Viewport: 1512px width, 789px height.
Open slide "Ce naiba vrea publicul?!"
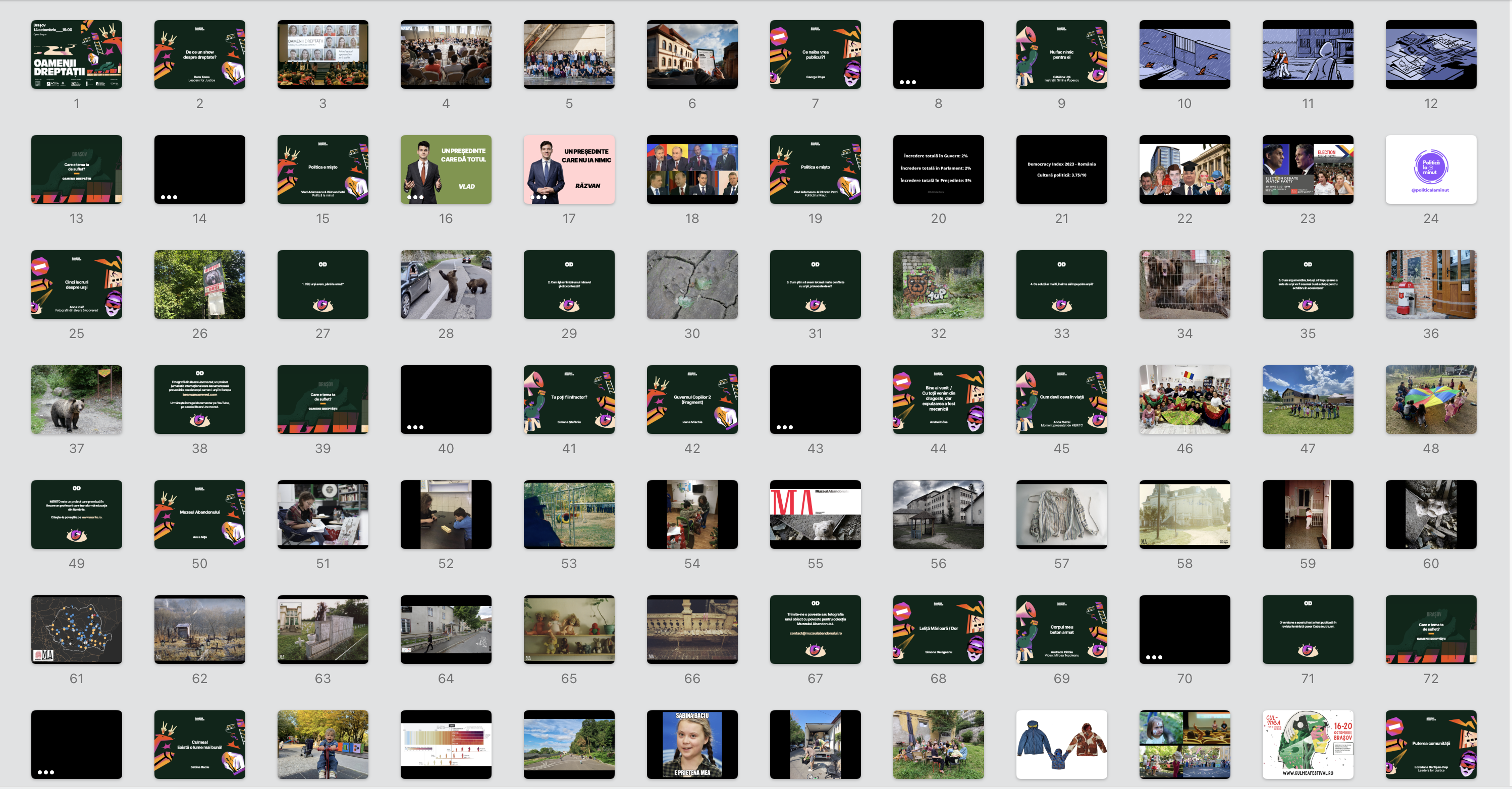pyautogui.click(x=815, y=54)
